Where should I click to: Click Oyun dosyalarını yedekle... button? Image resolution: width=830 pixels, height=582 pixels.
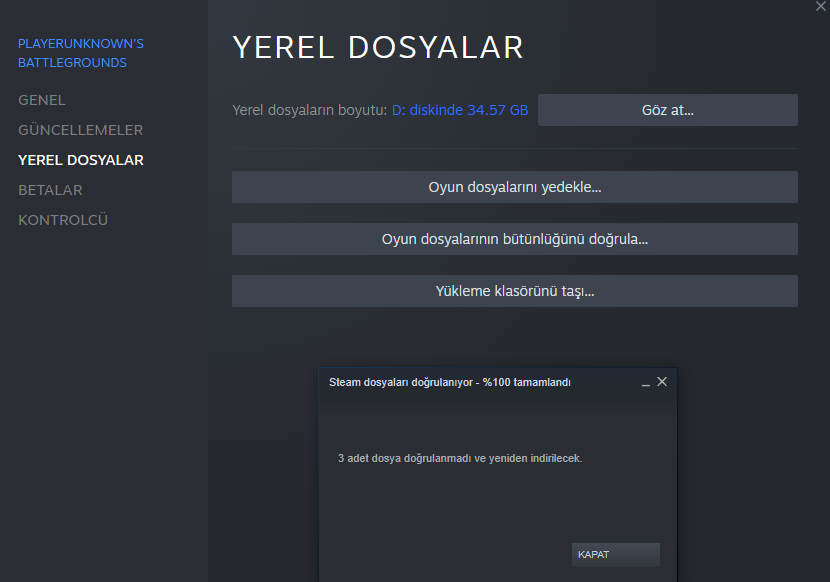coord(515,187)
